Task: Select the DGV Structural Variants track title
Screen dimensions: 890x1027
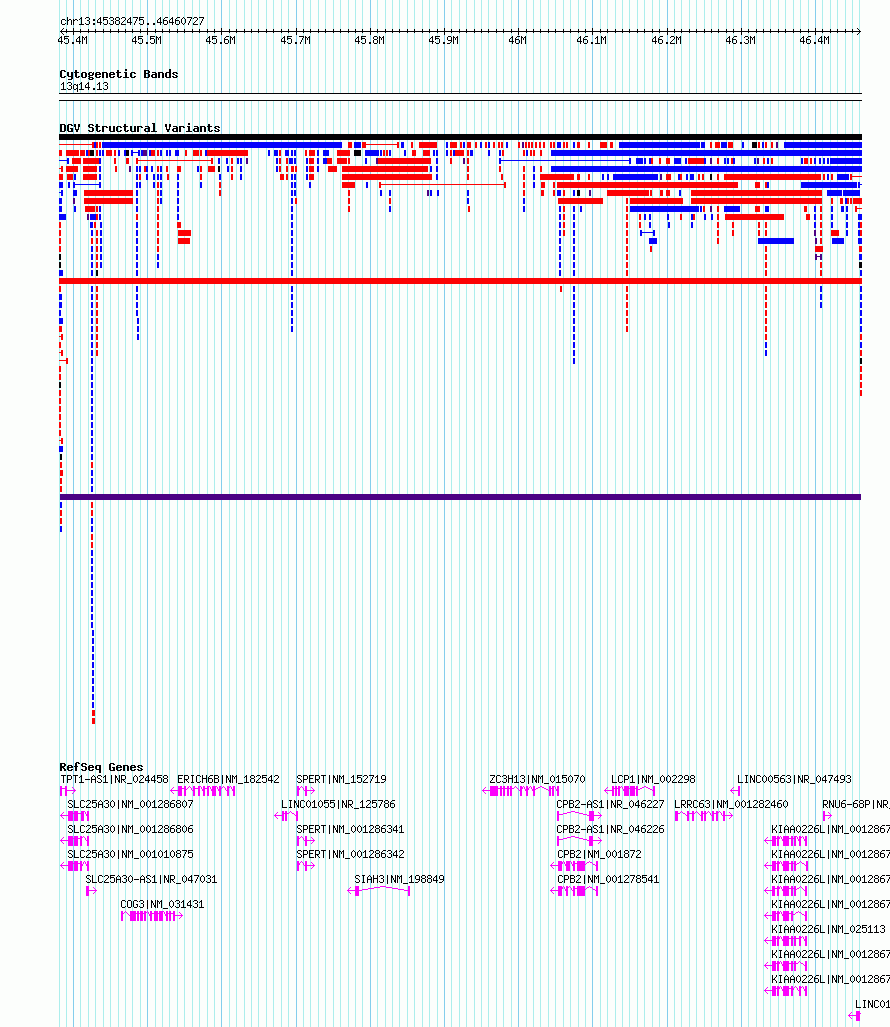Action: [139, 128]
